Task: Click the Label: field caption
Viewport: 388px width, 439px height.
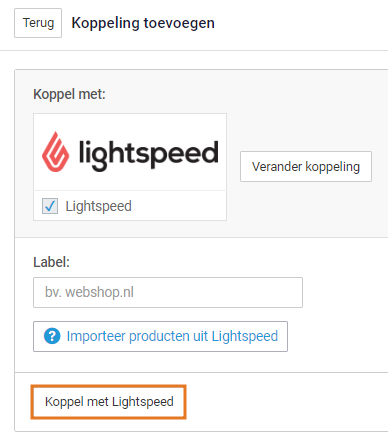Action: (x=51, y=262)
